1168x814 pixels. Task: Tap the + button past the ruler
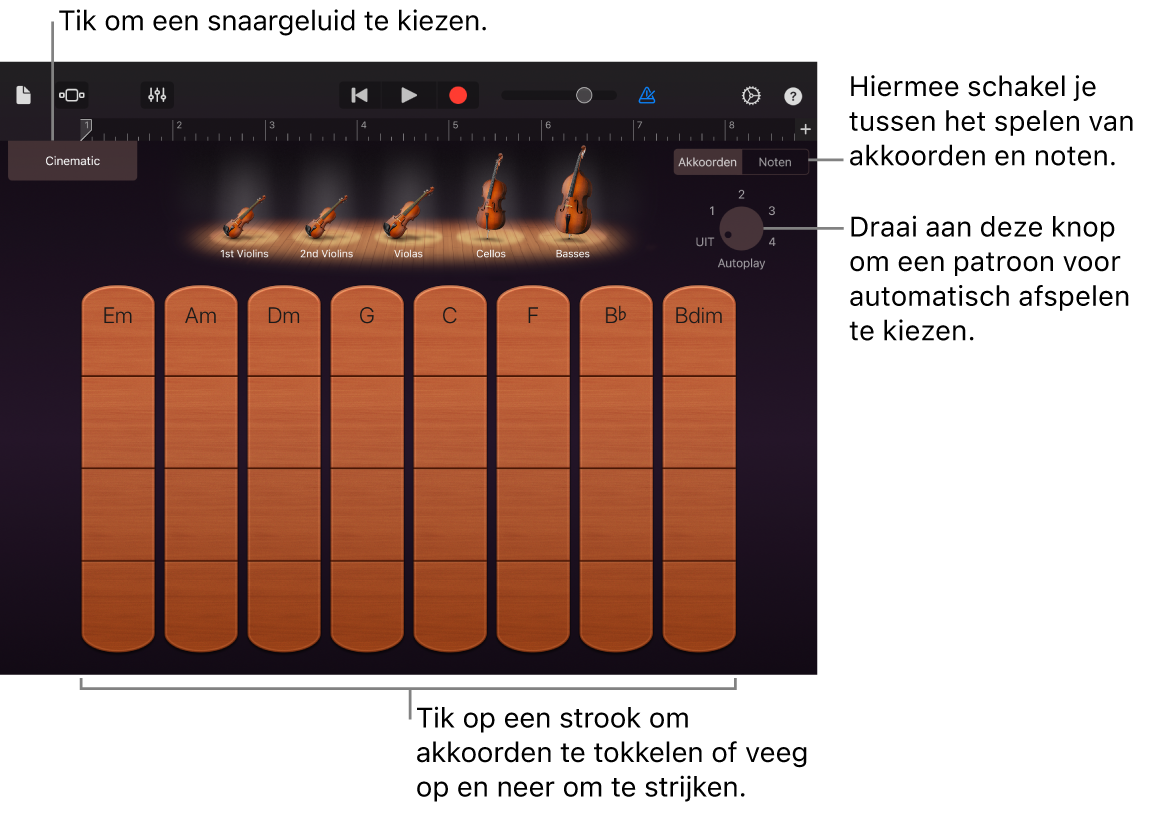coord(805,128)
